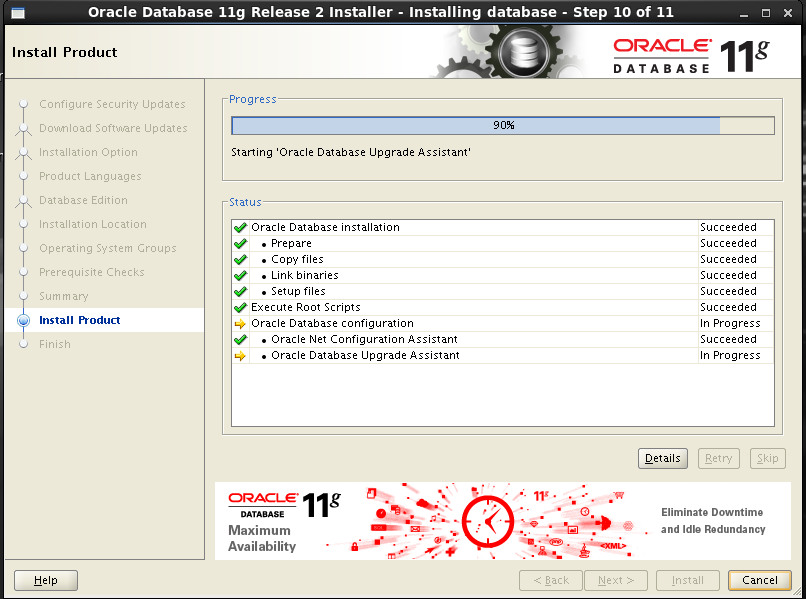Screen dimensions: 806x599
Task: Click the Oracle Database 11g header logo
Action: pos(690,55)
